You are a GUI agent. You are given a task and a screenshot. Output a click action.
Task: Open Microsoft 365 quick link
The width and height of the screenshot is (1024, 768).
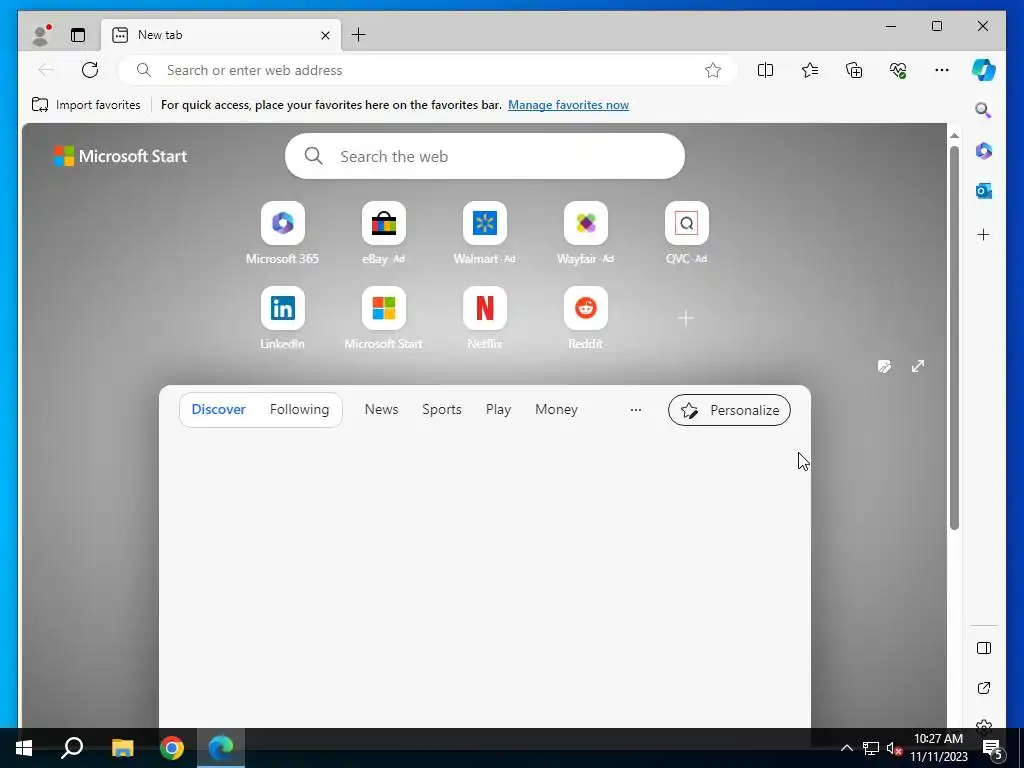click(282, 233)
